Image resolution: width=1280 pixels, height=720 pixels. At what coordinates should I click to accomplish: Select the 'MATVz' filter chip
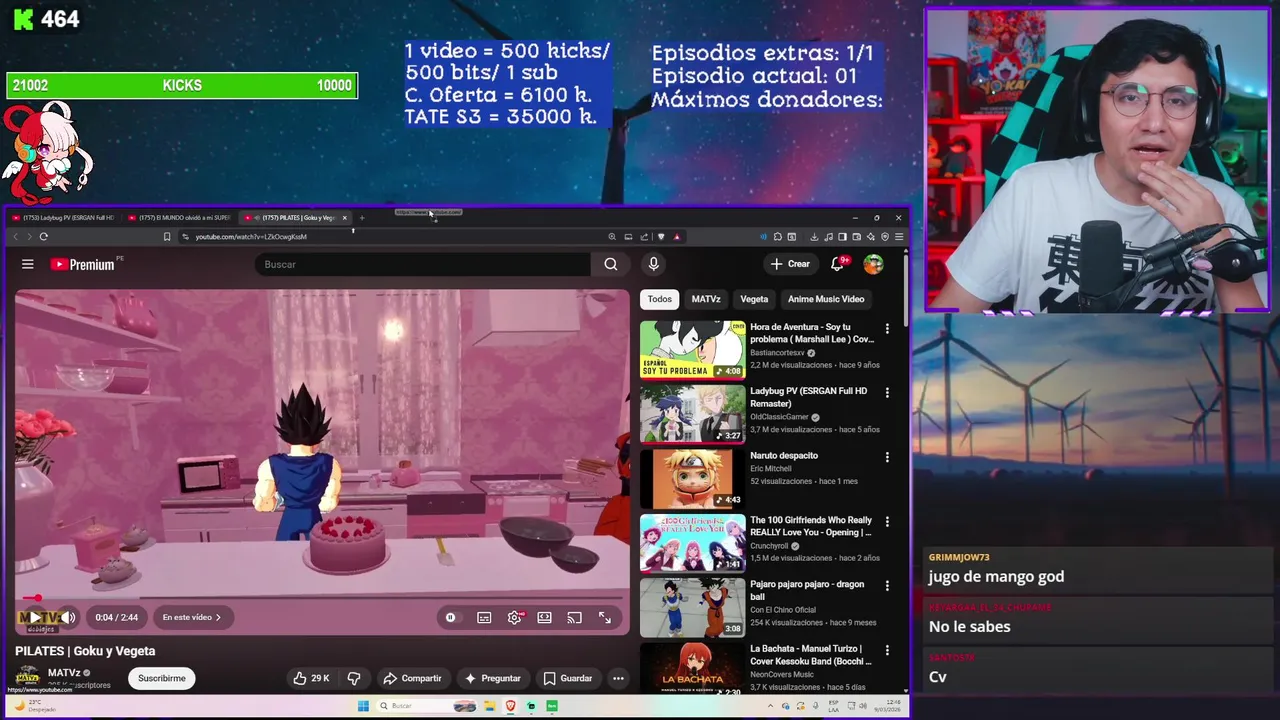pos(706,299)
